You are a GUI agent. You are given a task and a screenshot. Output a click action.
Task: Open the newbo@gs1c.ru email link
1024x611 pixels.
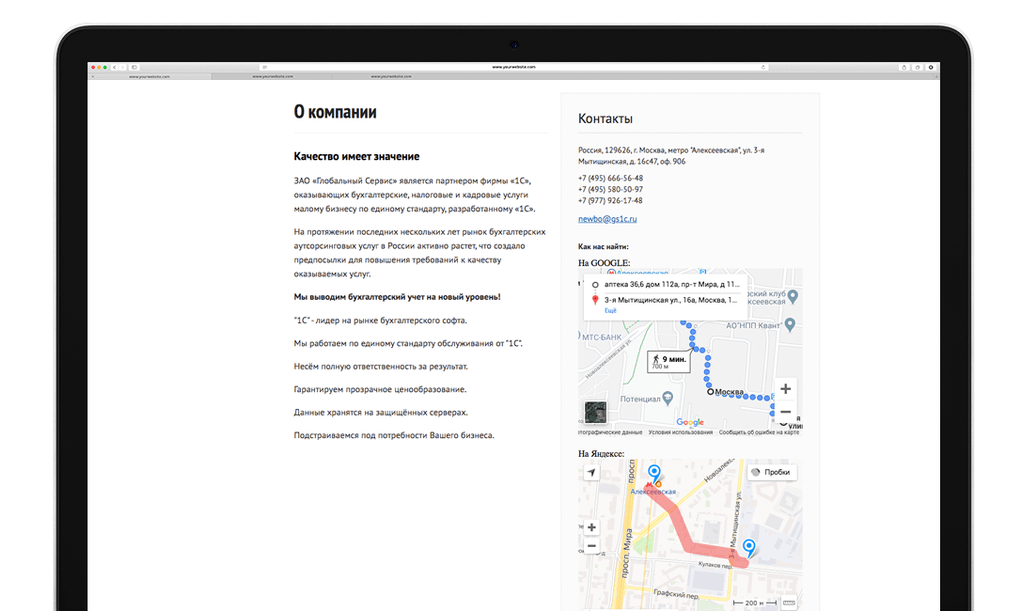607,219
